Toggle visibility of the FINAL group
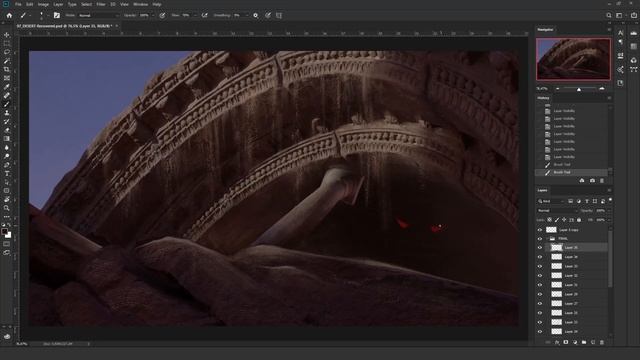640x360 pixels. (540, 239)
